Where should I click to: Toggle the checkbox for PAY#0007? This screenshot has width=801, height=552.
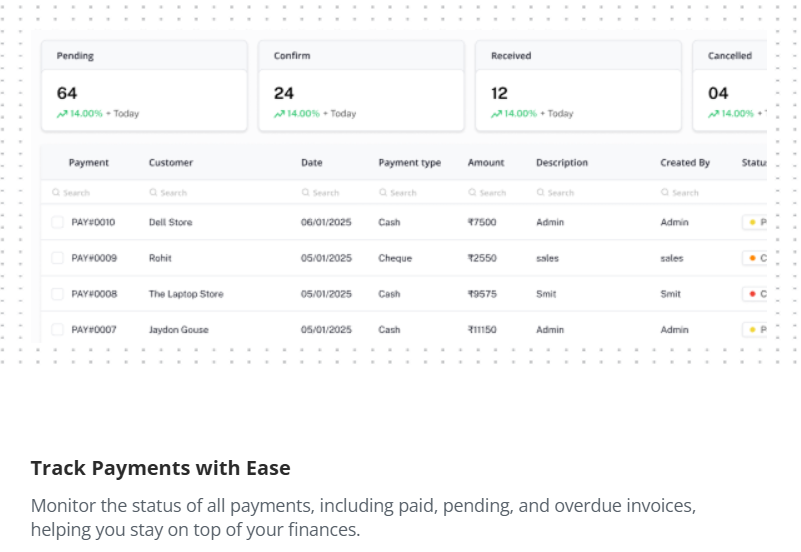[x=57, y=329]
